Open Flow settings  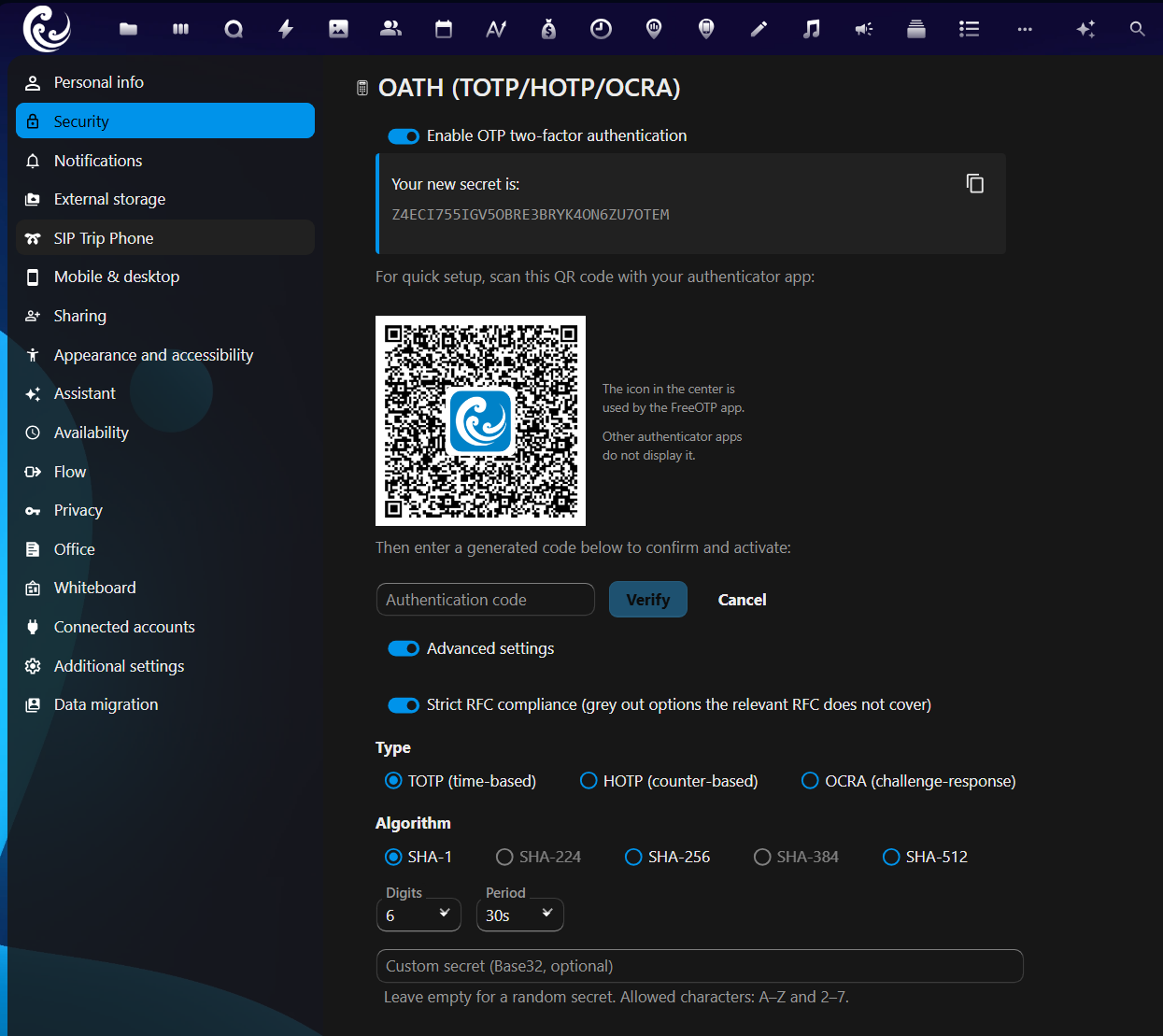[x=165, y=472]
